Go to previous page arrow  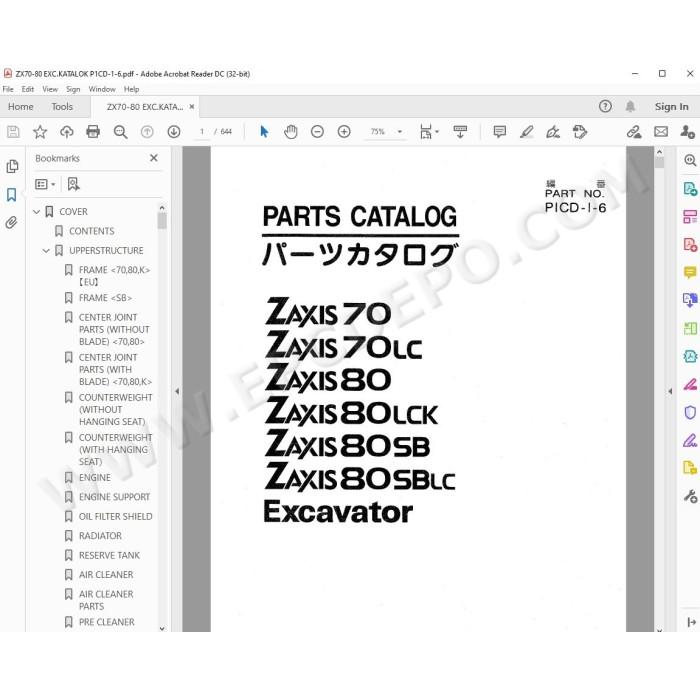pos(147,132)
